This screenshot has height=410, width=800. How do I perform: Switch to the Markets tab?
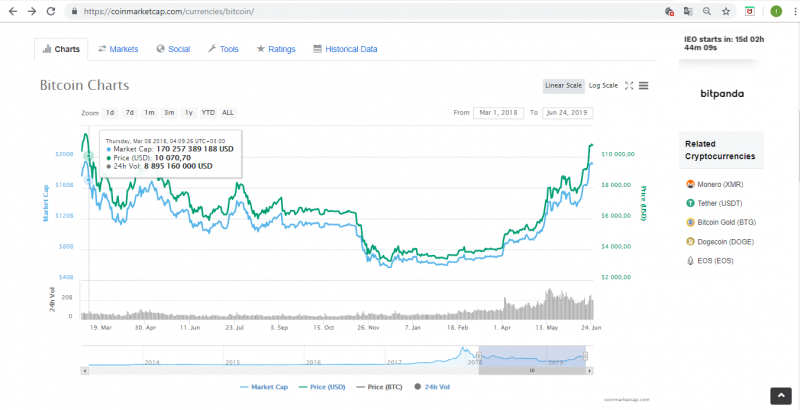pos(118,49)
